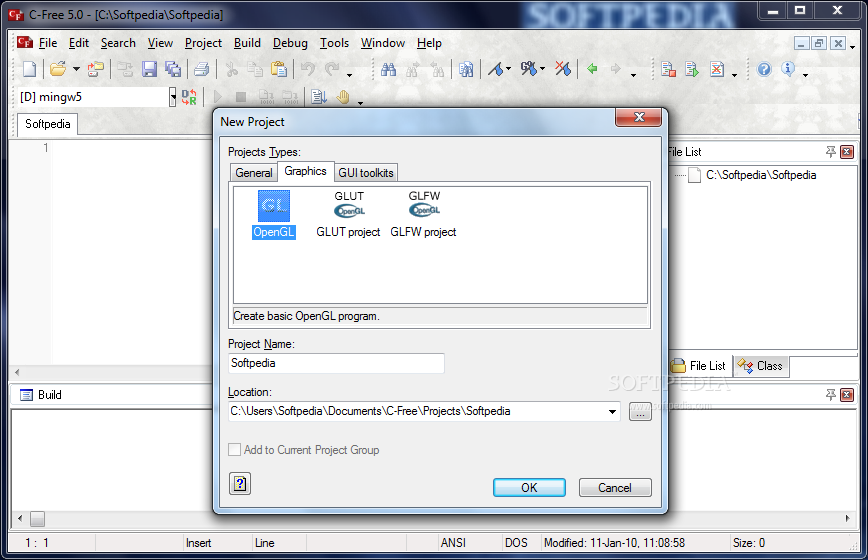Select the GLFW project icon
Screen dimensions: 868x560
point(423,214)
